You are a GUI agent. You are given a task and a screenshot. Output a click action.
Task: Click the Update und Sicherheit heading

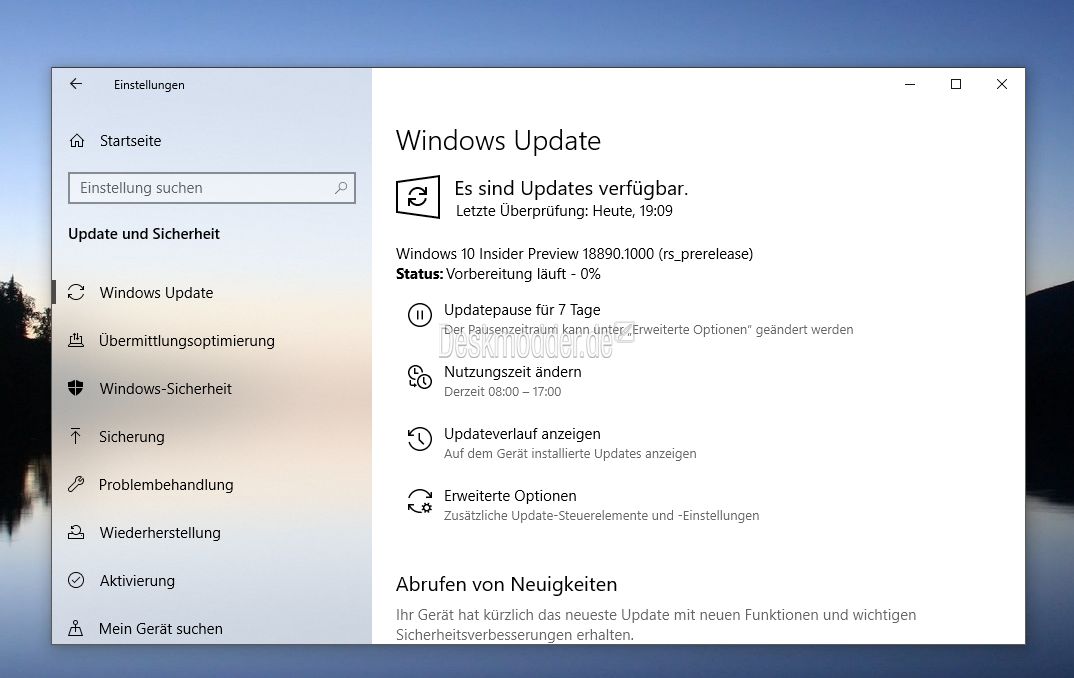point(144,234)
